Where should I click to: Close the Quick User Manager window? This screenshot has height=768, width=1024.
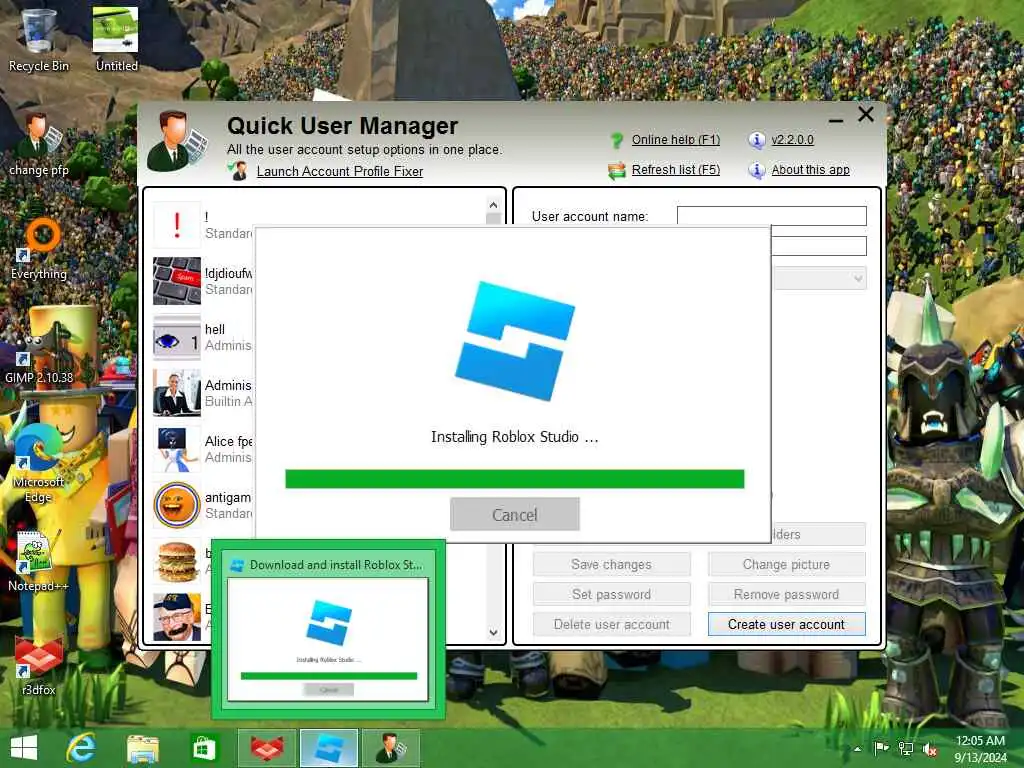[866, 115]
